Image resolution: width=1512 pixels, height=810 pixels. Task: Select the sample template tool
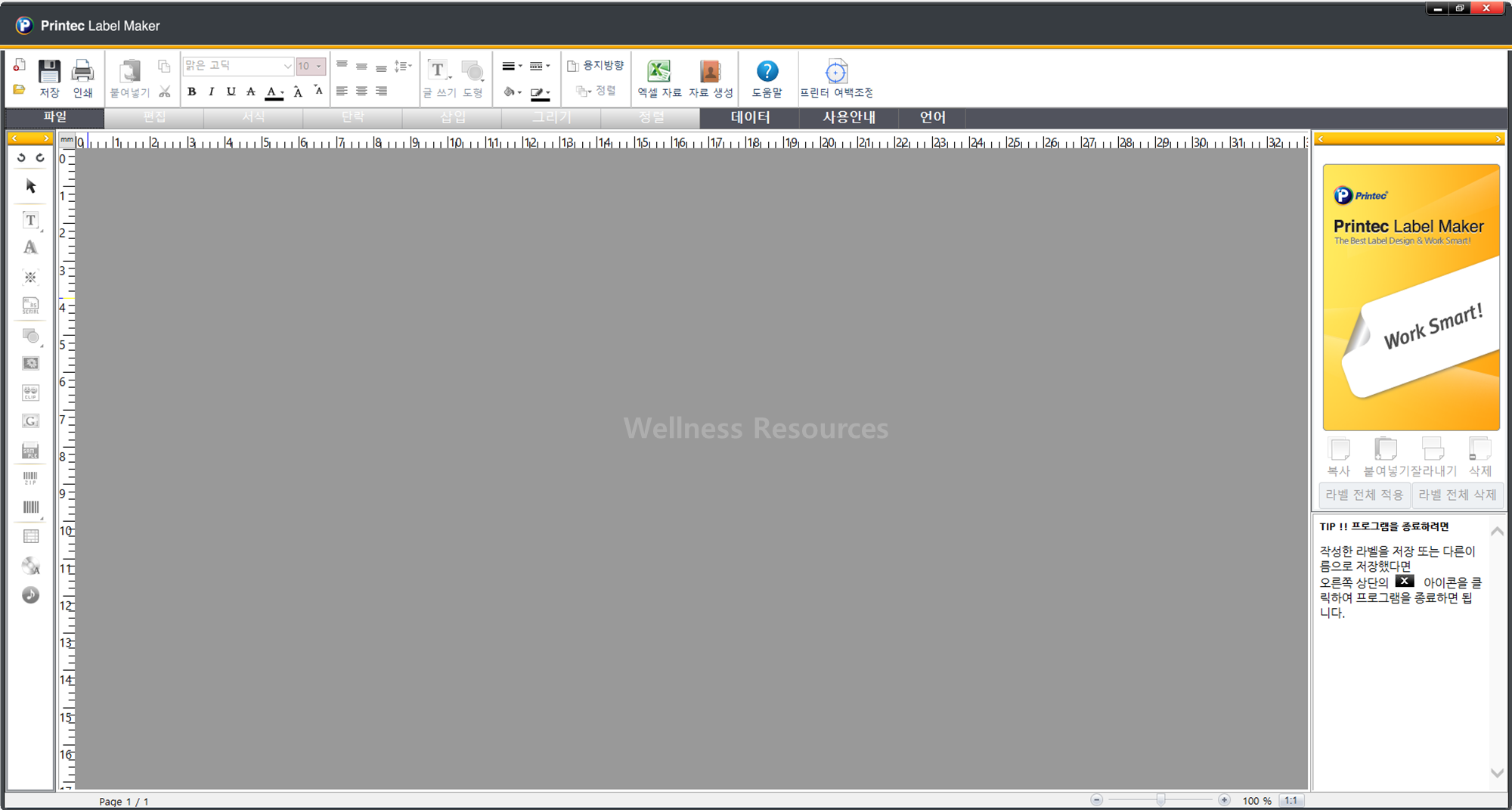pyautogui.click(x=30, y=451)
